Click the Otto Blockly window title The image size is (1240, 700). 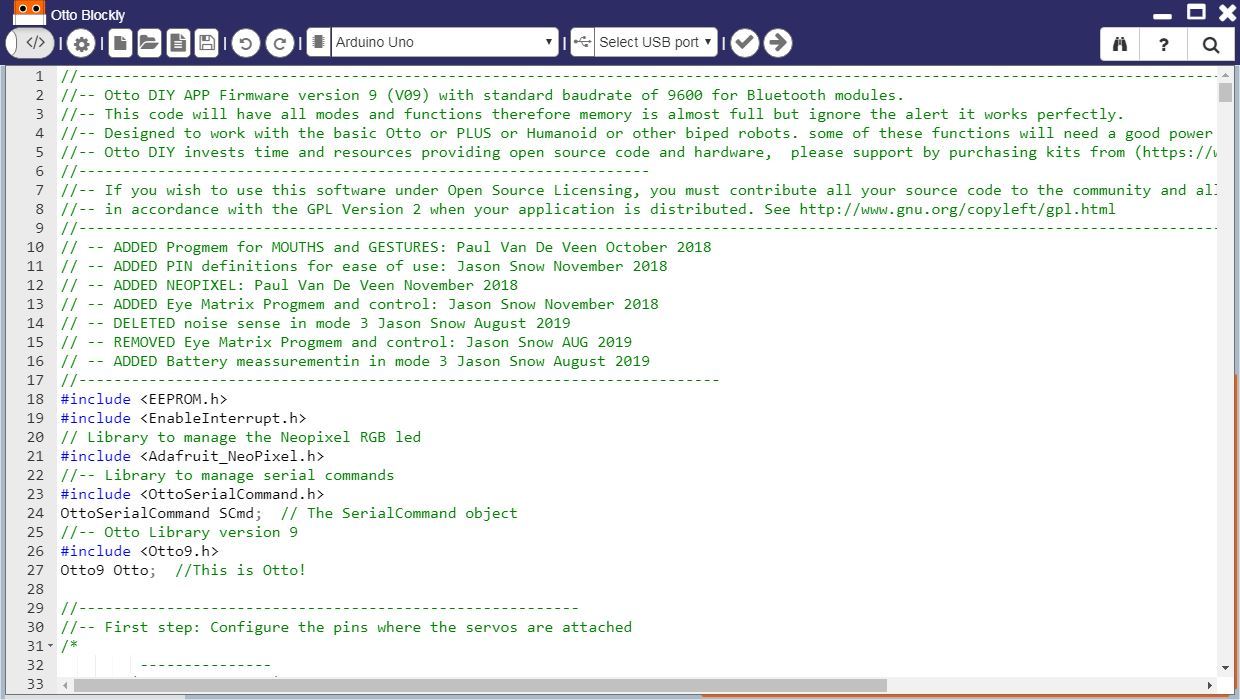point(88,15)
